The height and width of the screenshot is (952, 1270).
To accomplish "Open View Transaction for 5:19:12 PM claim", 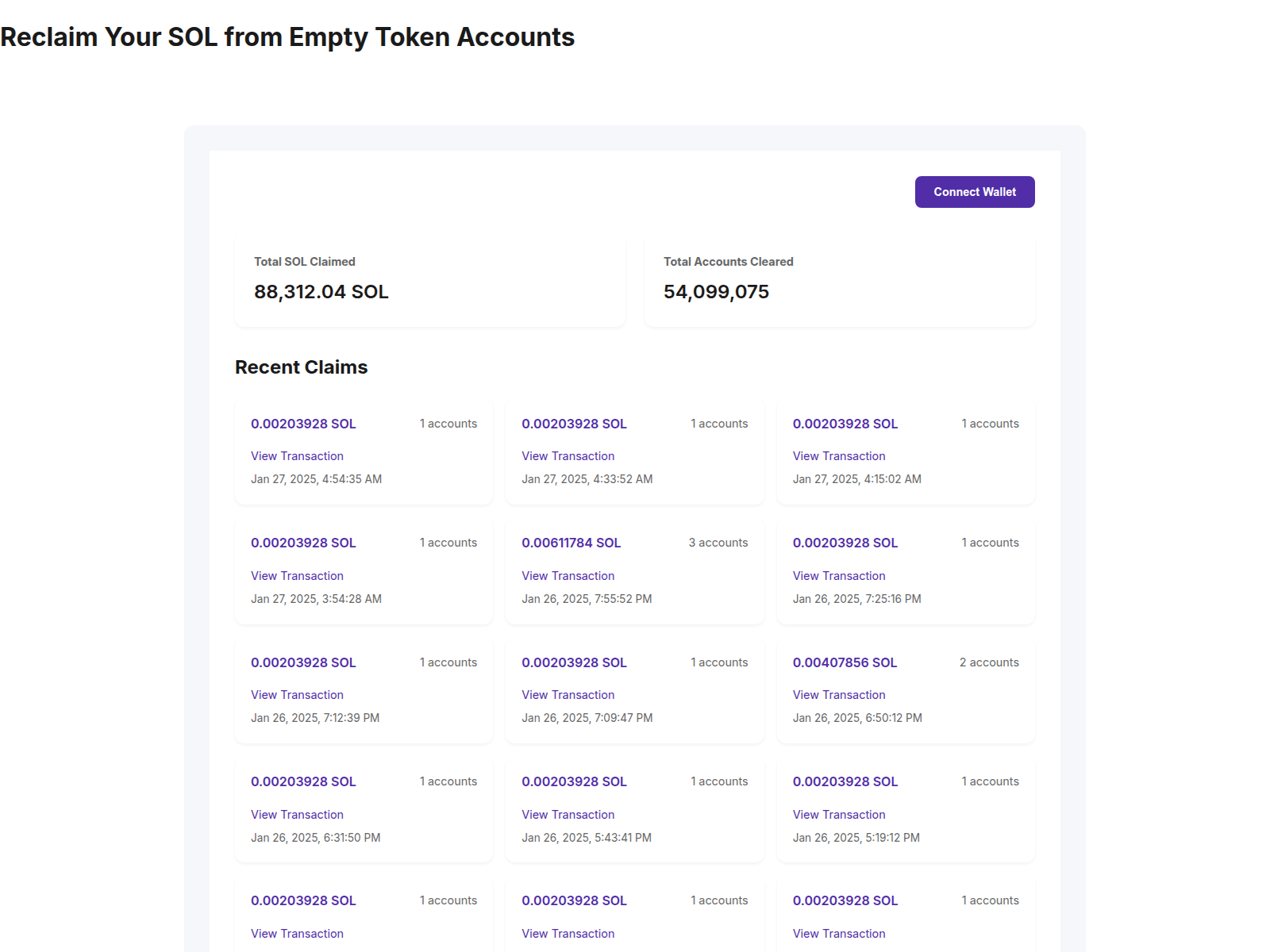I will tap(839, 815).
